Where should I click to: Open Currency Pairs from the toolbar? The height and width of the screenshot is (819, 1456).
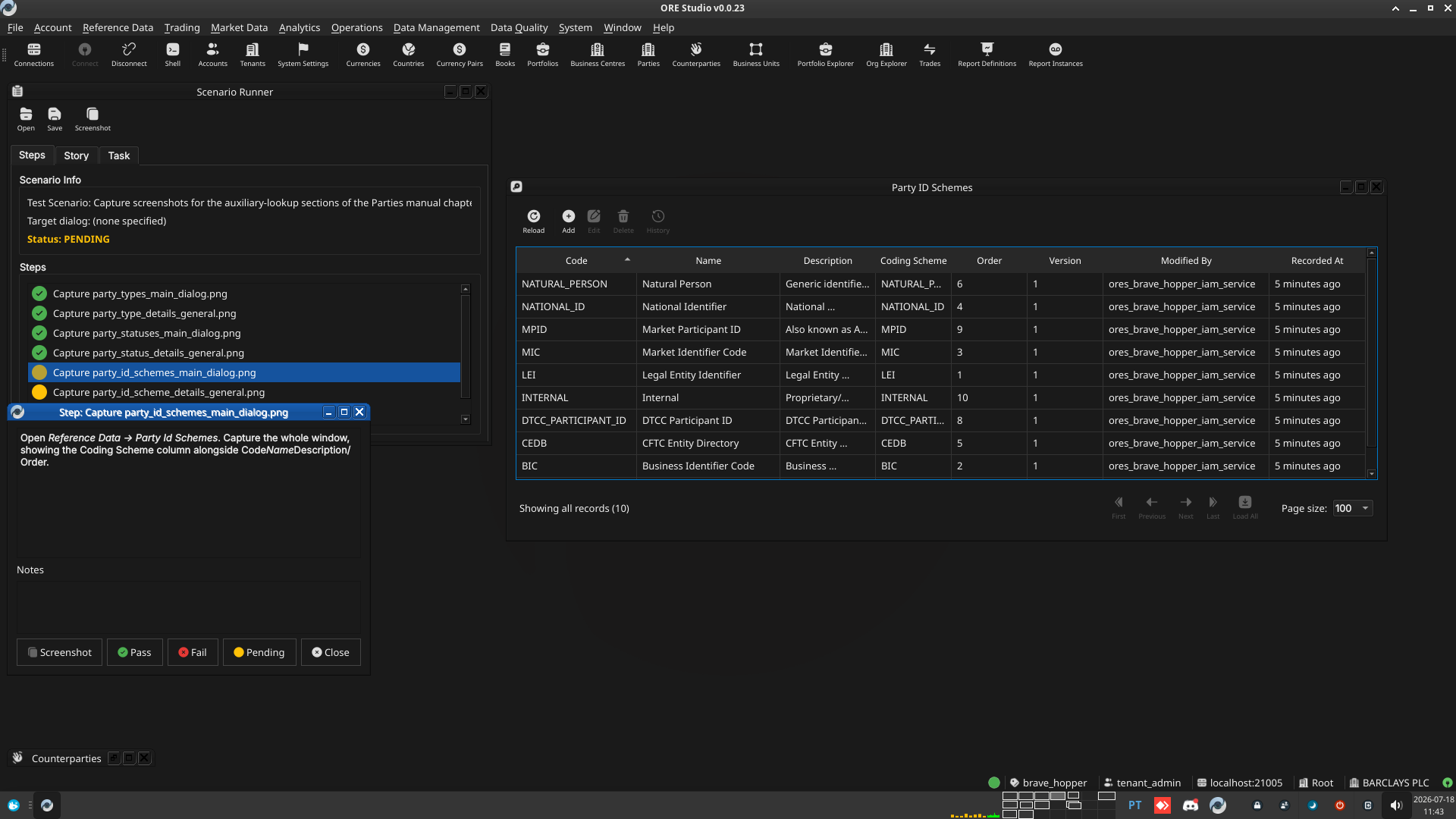point(460,55)
